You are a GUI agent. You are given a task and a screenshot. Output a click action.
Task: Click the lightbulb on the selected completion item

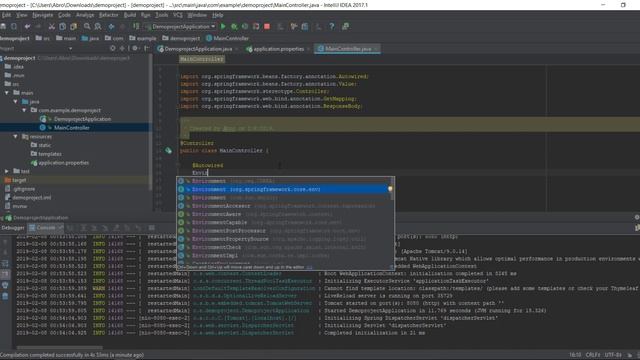coord(390,189)
